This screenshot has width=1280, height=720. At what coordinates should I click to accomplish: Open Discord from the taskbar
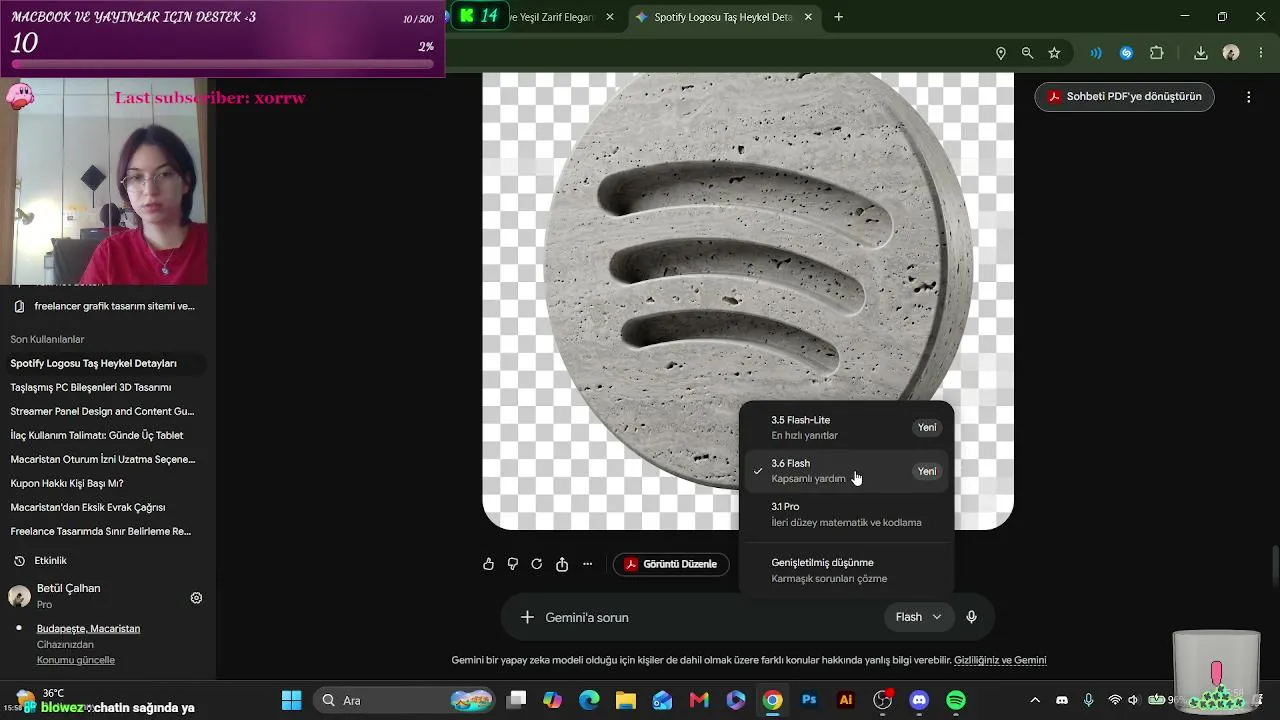coord(919,700)
